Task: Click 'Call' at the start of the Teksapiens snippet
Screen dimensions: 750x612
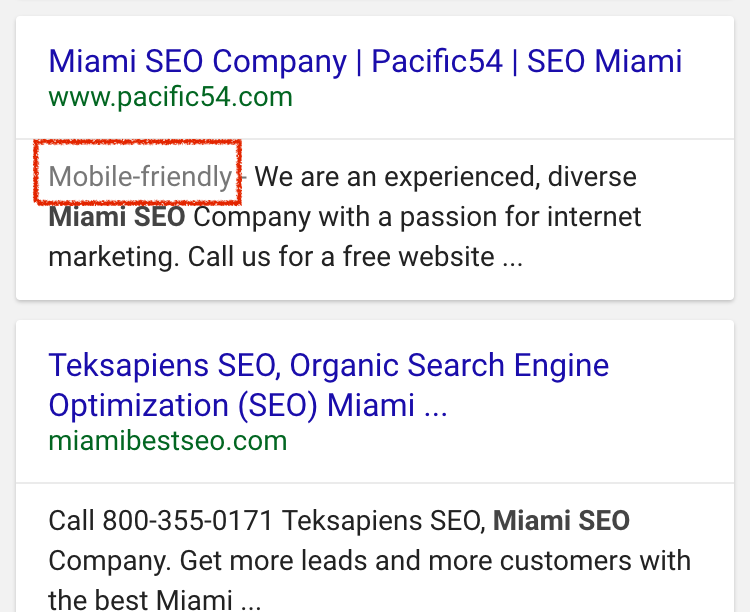Action: (70, 521)
